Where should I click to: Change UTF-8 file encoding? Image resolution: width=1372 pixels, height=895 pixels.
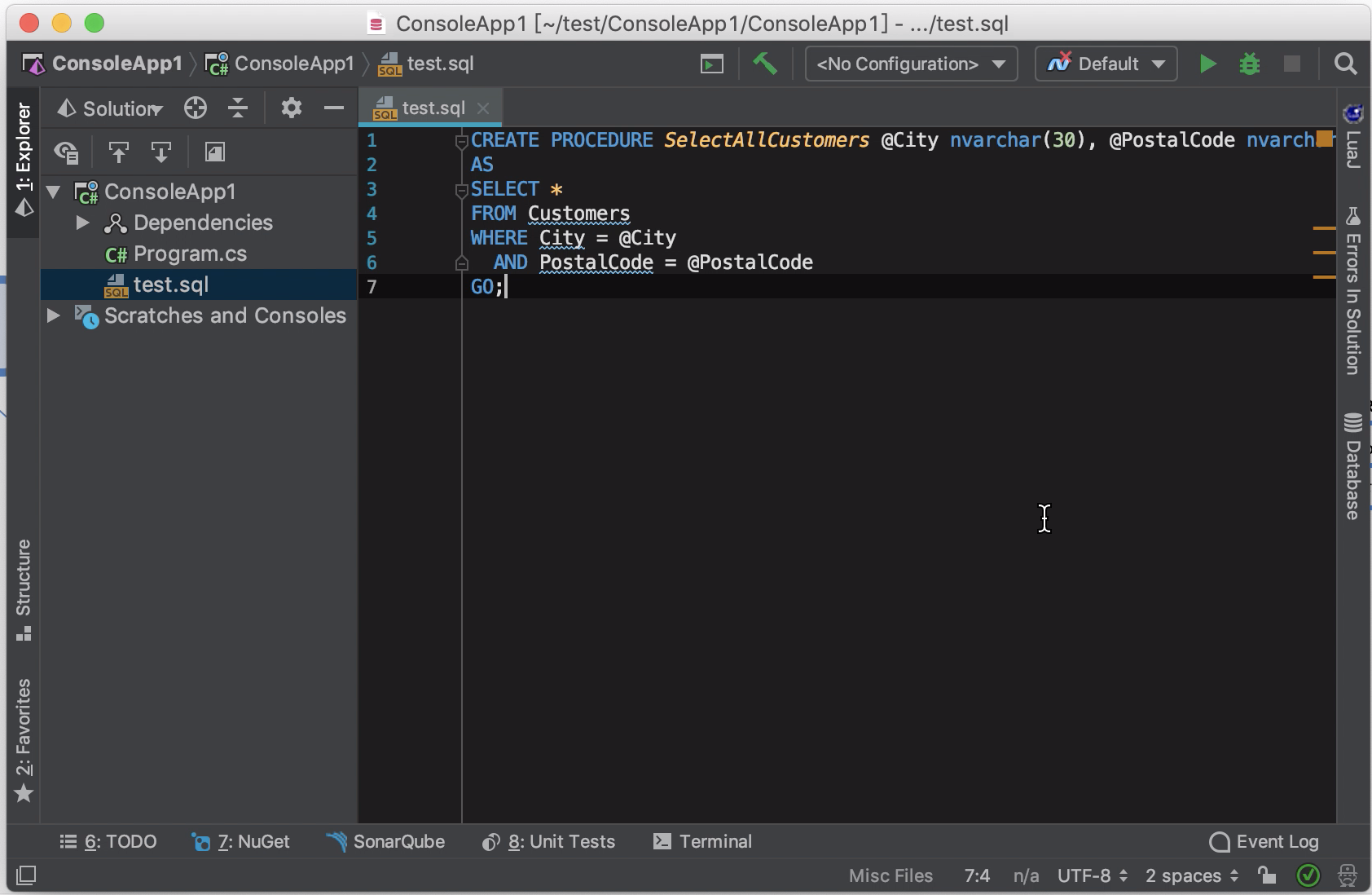pyautogui.click(x=1093, y=876)
